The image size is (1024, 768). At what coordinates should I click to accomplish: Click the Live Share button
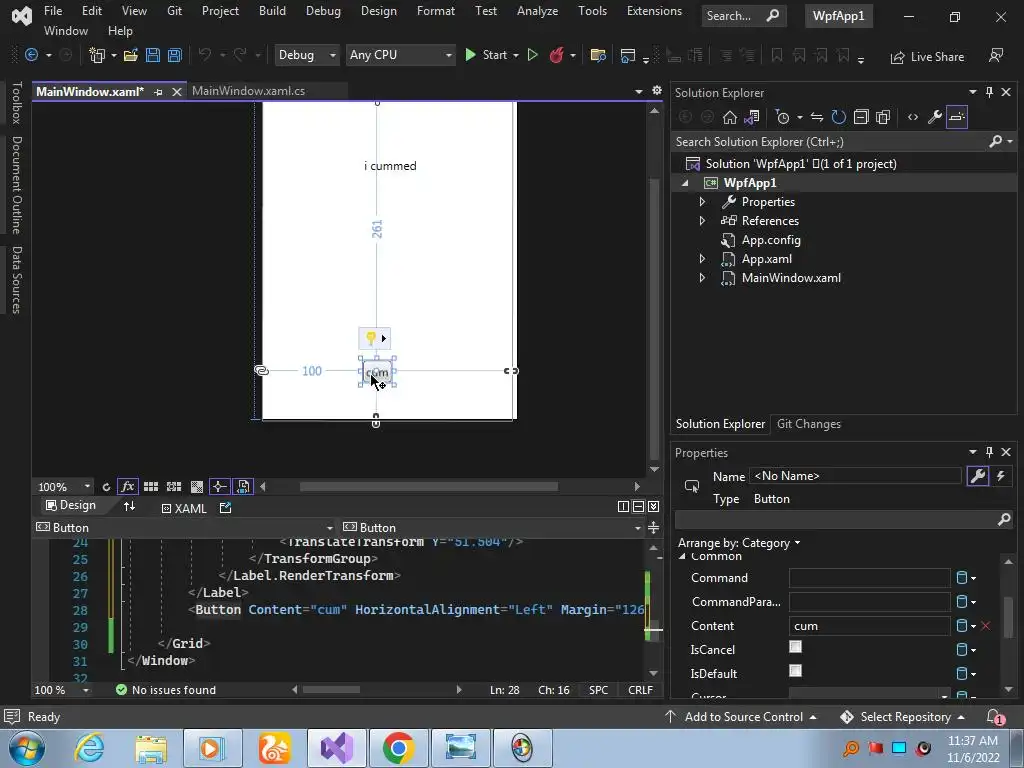(x=927, y=57)
